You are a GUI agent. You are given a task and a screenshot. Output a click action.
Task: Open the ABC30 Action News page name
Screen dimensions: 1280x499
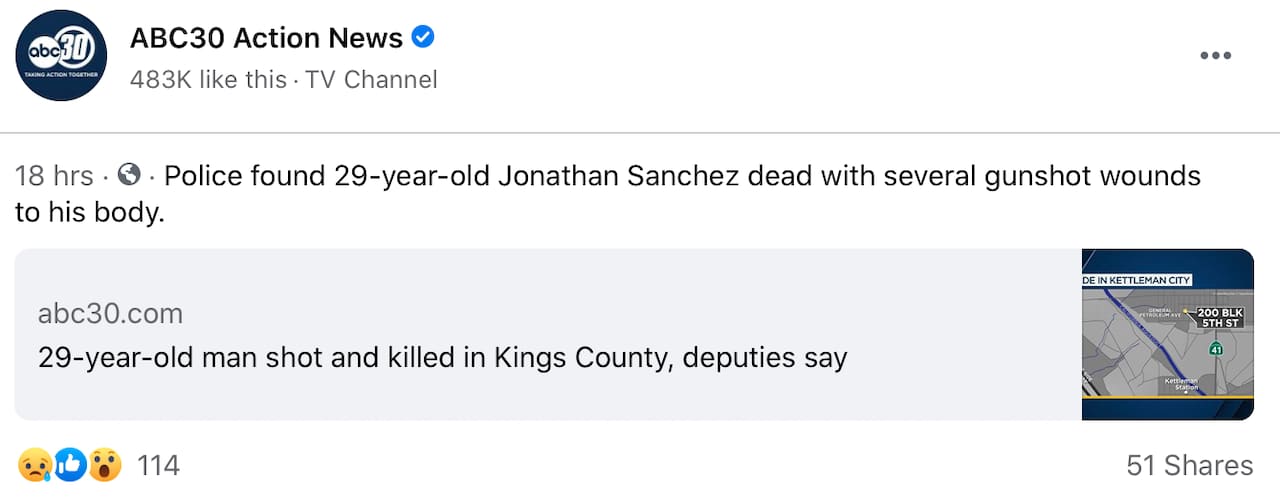266,38
